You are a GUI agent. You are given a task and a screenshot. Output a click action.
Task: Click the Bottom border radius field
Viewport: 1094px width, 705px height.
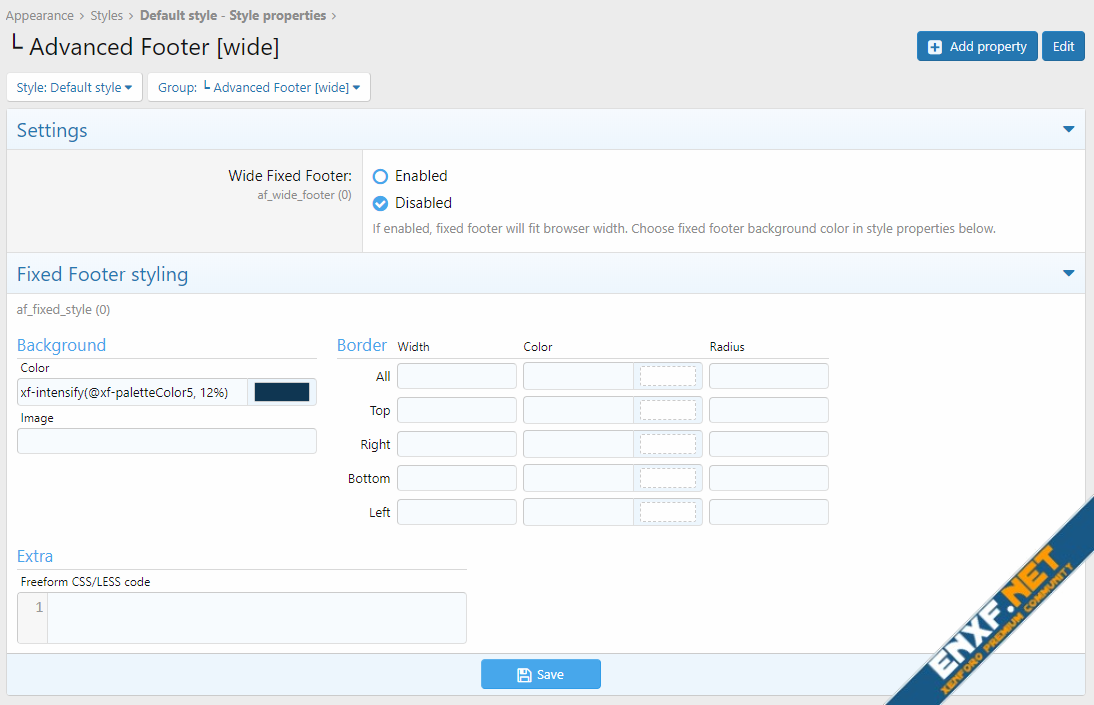click(x=769, y=478)
